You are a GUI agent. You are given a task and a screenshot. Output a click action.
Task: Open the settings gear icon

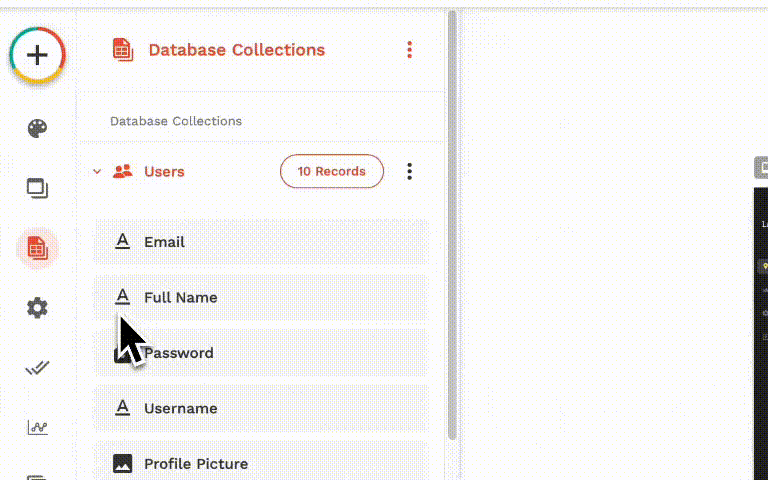(37, 308)
